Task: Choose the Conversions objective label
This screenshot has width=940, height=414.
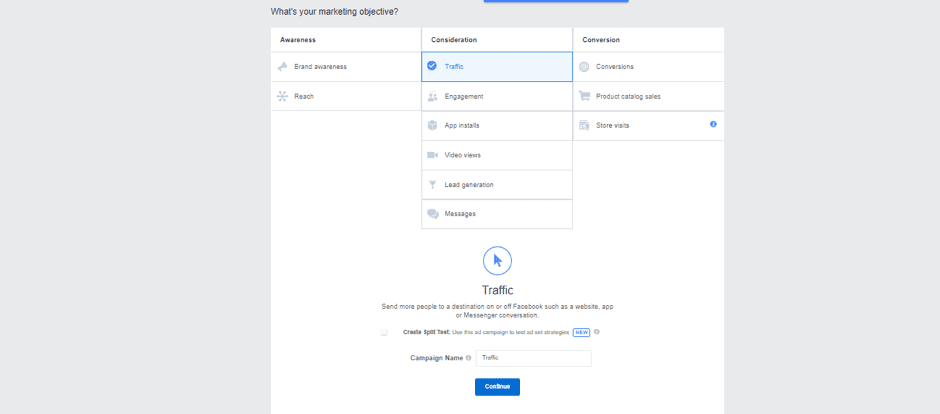Action: (x=615, y=67)
